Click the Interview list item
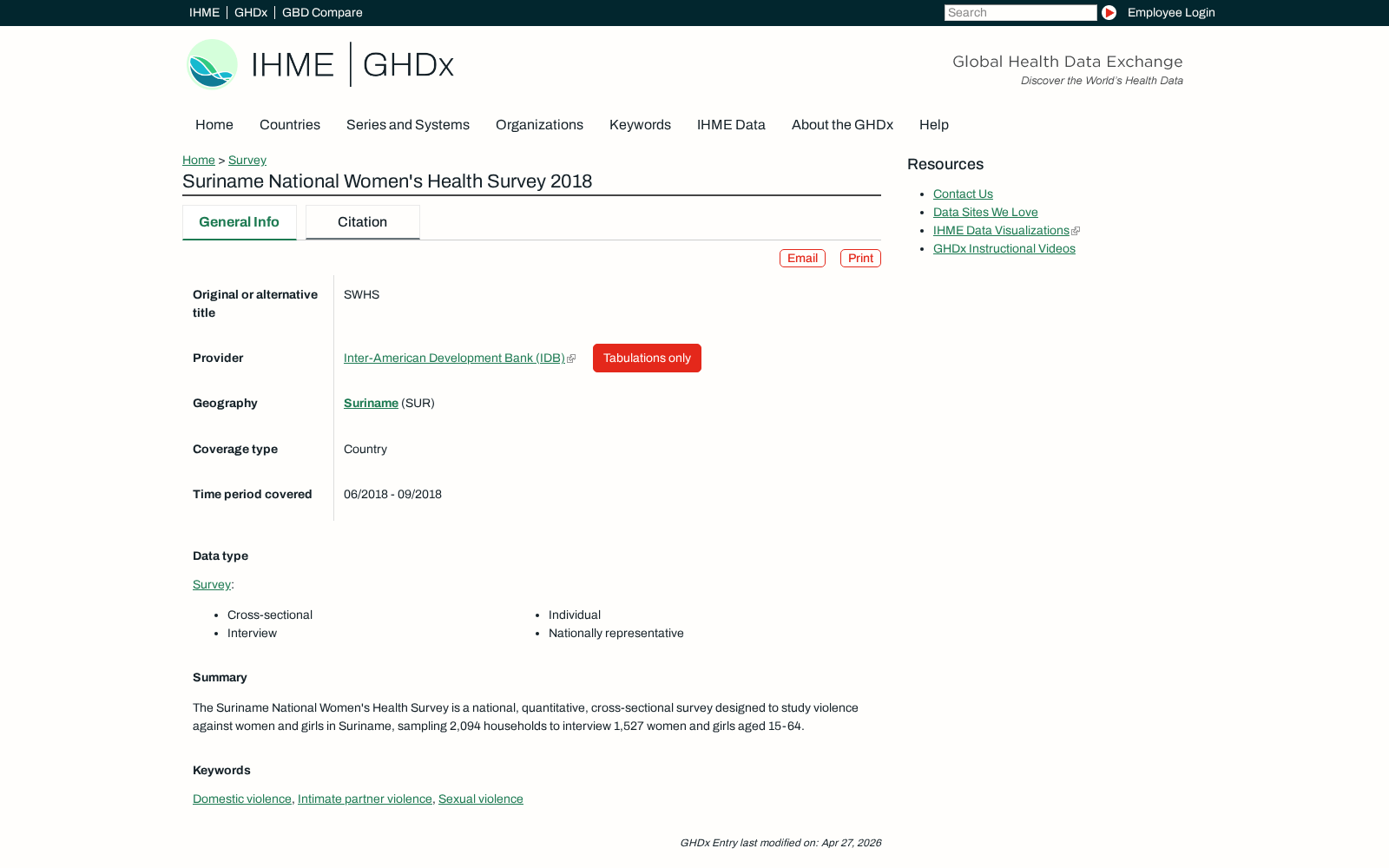This screenshot has height=868, width=1389. tap(253, 634)
